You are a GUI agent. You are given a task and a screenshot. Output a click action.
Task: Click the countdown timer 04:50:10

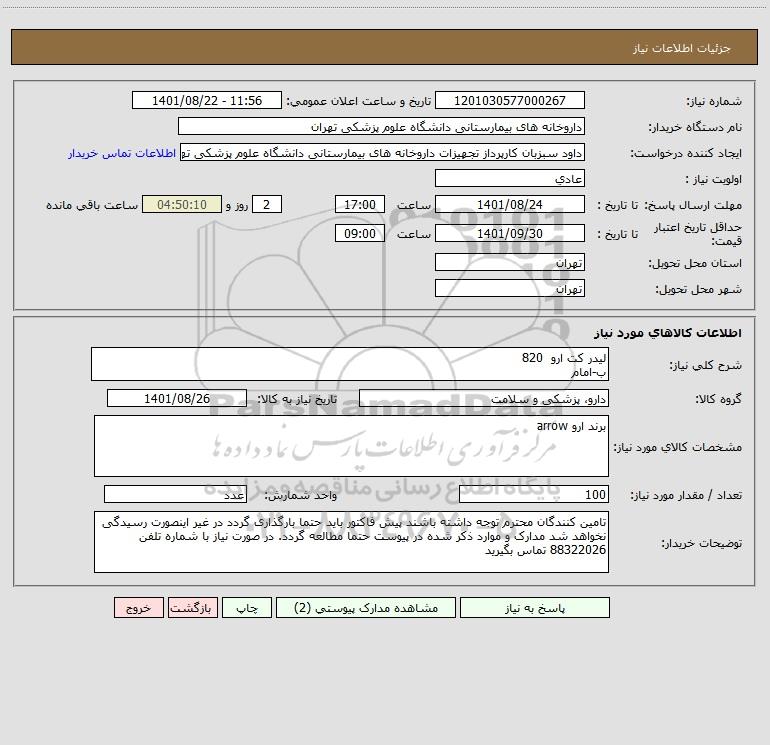point(182,204)
